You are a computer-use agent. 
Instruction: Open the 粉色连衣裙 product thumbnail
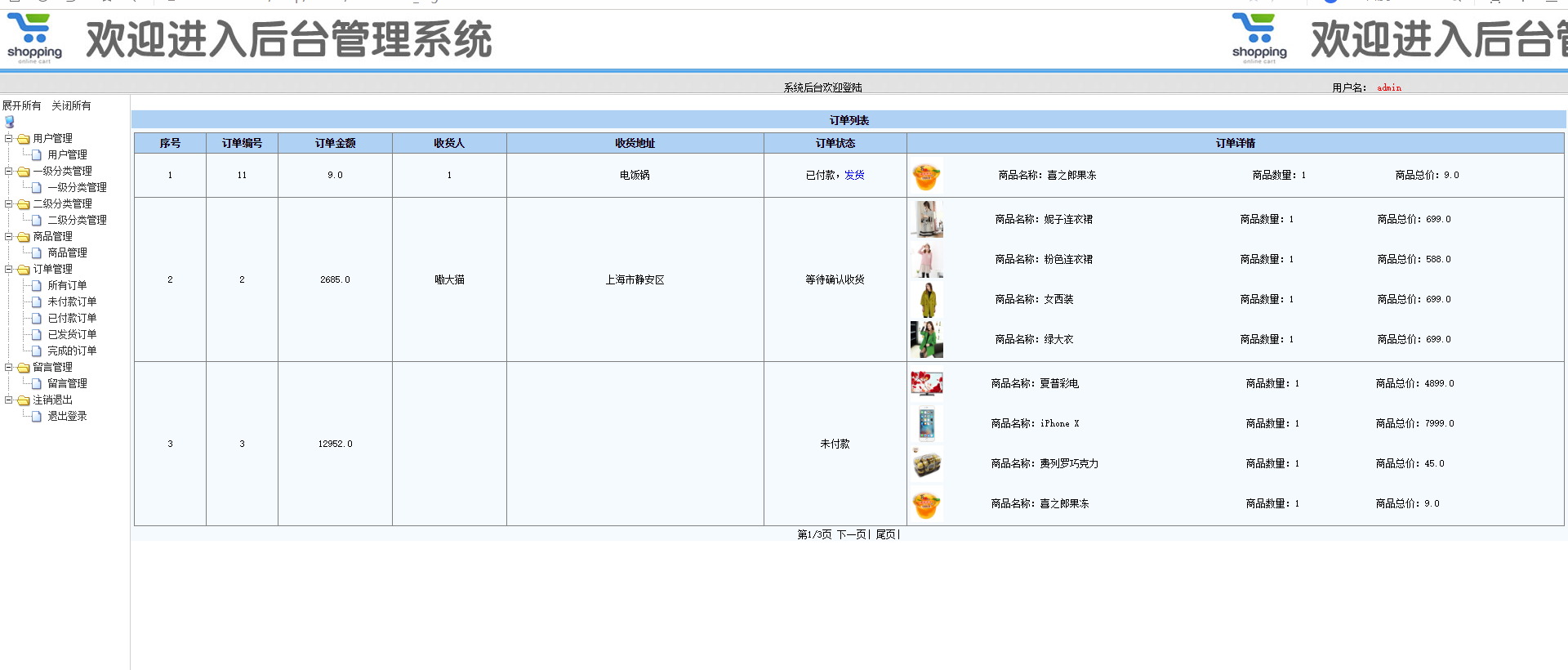[x=926, y=259]
